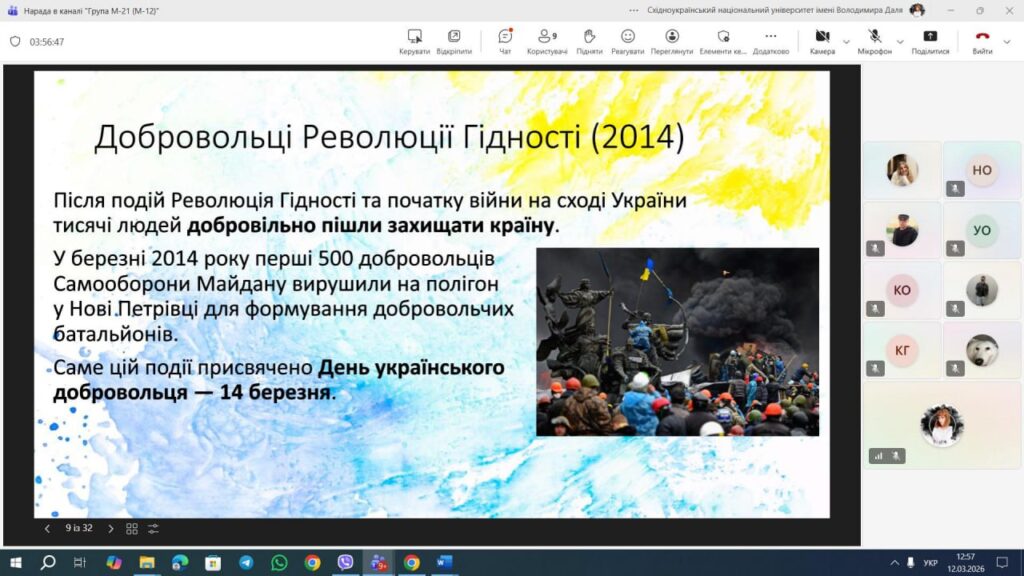This screenshot has height=576, width=1024.
Task: Open slide view settings sliders icon
Action: (153, 528)
